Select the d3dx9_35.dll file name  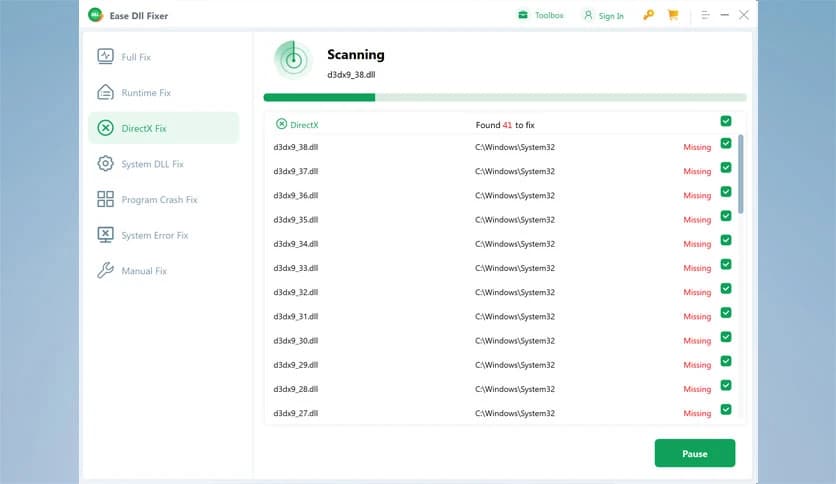(296, 220)
